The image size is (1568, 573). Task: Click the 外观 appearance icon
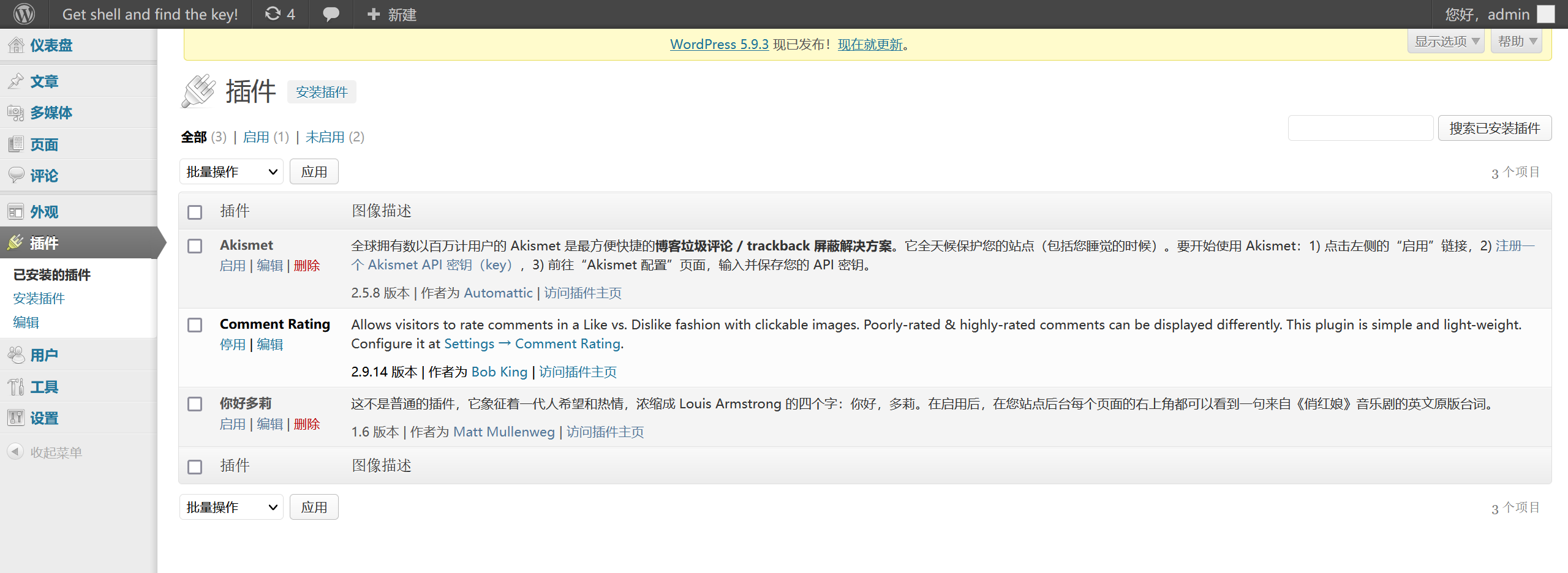click(x=16, y=212)
